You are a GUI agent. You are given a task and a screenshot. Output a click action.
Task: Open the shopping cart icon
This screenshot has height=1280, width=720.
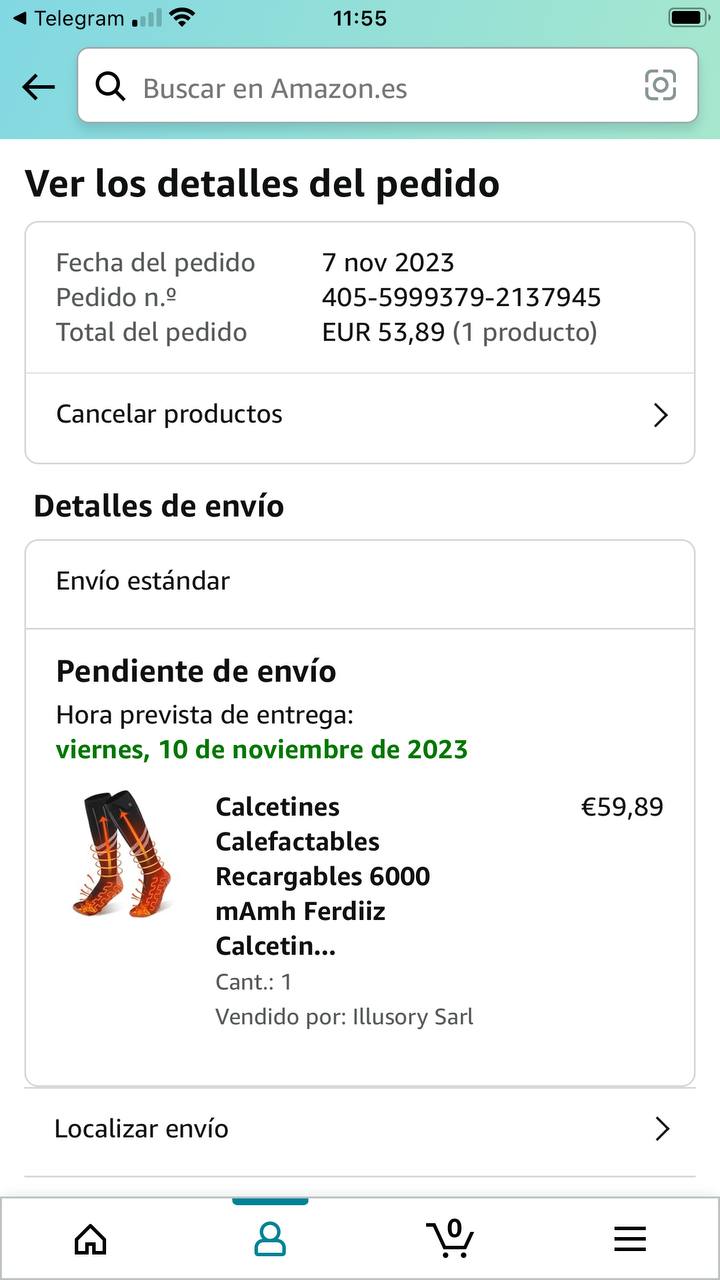[x=450, y=1238]
